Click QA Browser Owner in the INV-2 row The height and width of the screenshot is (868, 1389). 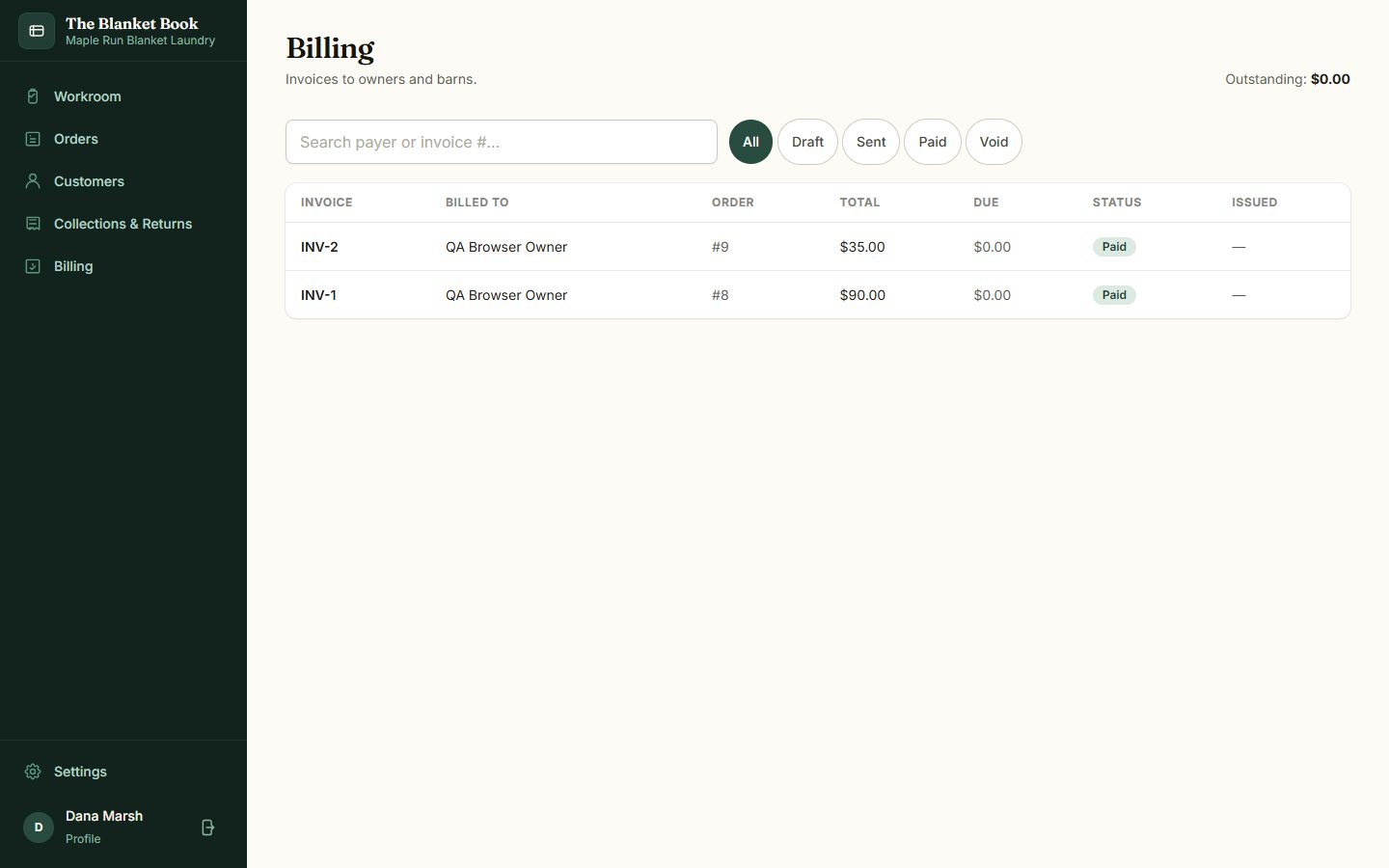506,247
